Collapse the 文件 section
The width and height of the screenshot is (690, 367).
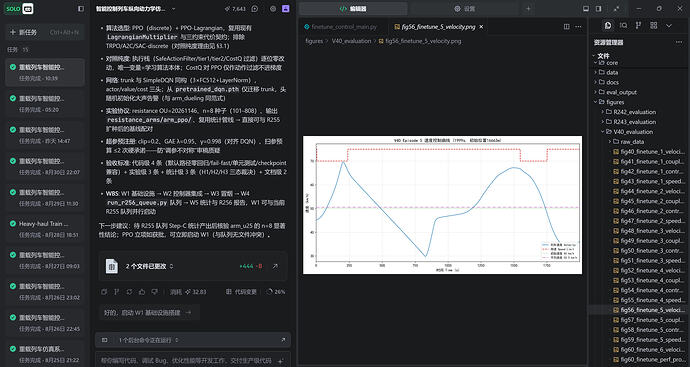tap(602, 56)
